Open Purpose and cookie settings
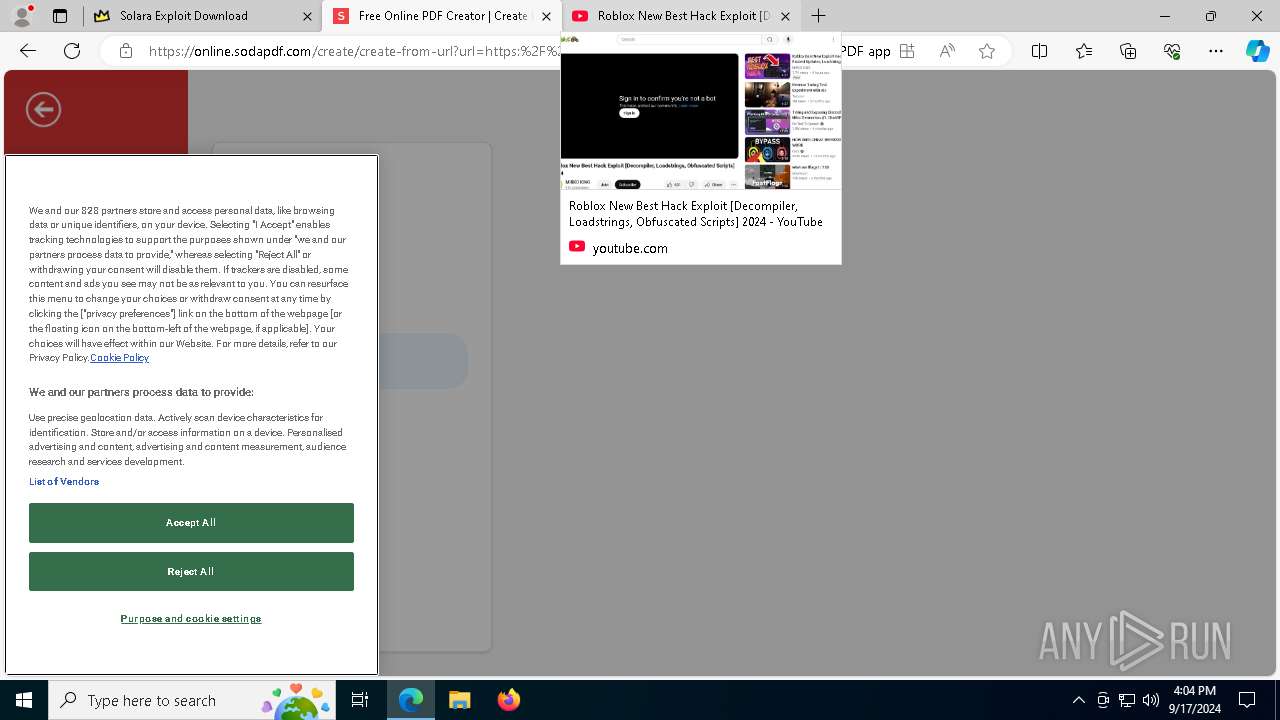This screenshot has height=720, width=1280. pos(191,619)
